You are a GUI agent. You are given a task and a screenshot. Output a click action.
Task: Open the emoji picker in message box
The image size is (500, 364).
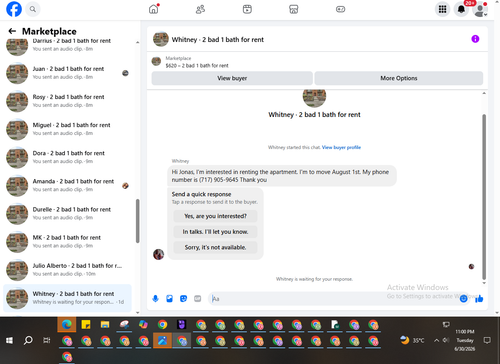click(463, 299)
